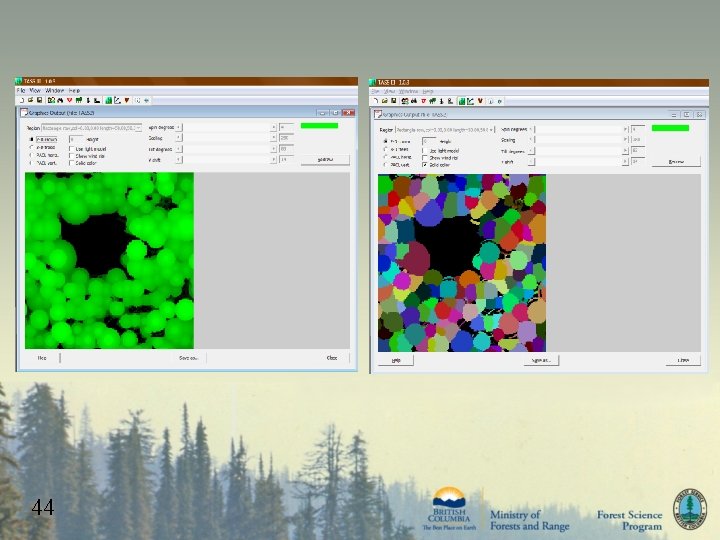The height and width of the screenshot is (540, 720).
Task: Open View menu in right TASS window
Action: pos(389,91)
